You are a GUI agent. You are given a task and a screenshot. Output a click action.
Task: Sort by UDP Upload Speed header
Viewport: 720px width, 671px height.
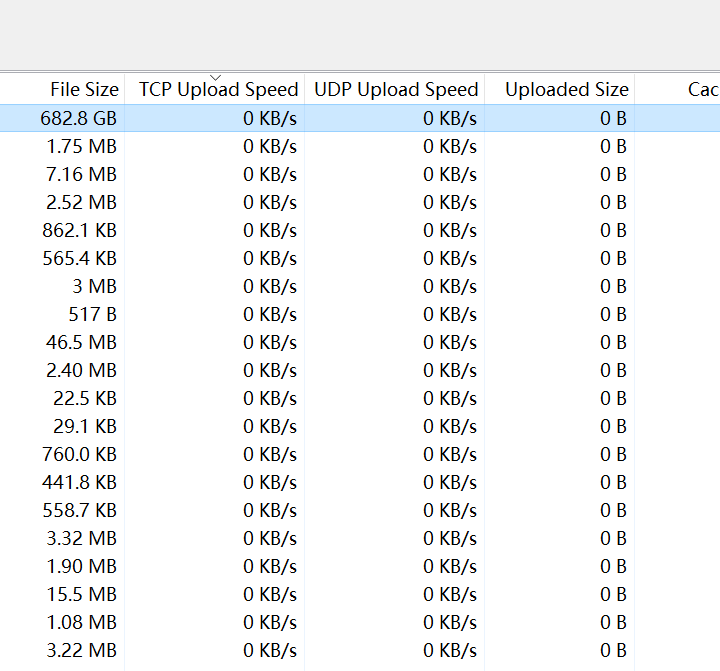[395, 89]
